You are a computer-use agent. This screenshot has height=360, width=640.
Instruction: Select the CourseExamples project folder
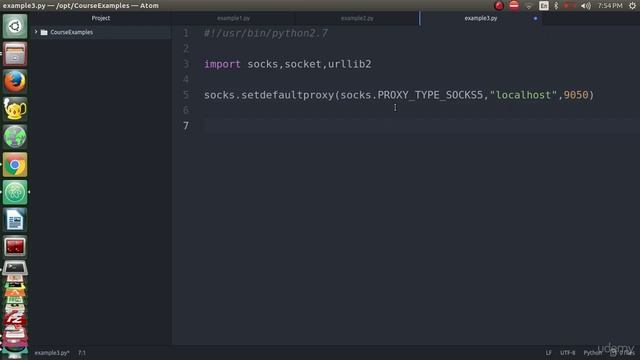71,32
